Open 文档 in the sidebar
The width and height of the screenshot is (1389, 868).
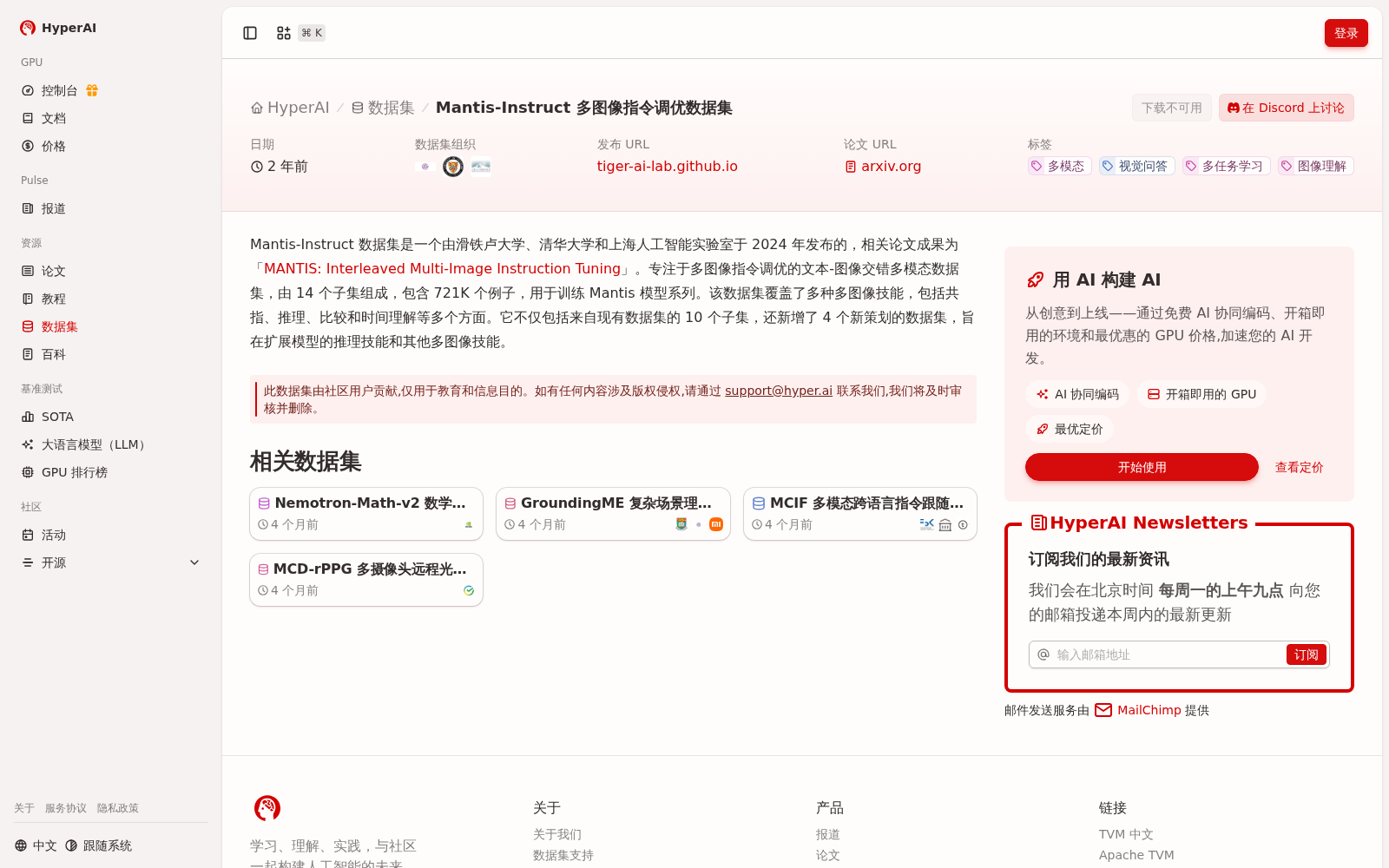(x=111, y=118)
